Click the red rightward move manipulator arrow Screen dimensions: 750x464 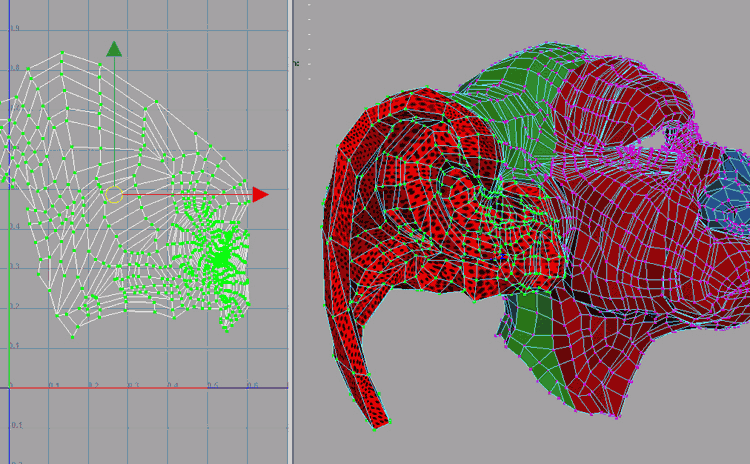[260, 195]
